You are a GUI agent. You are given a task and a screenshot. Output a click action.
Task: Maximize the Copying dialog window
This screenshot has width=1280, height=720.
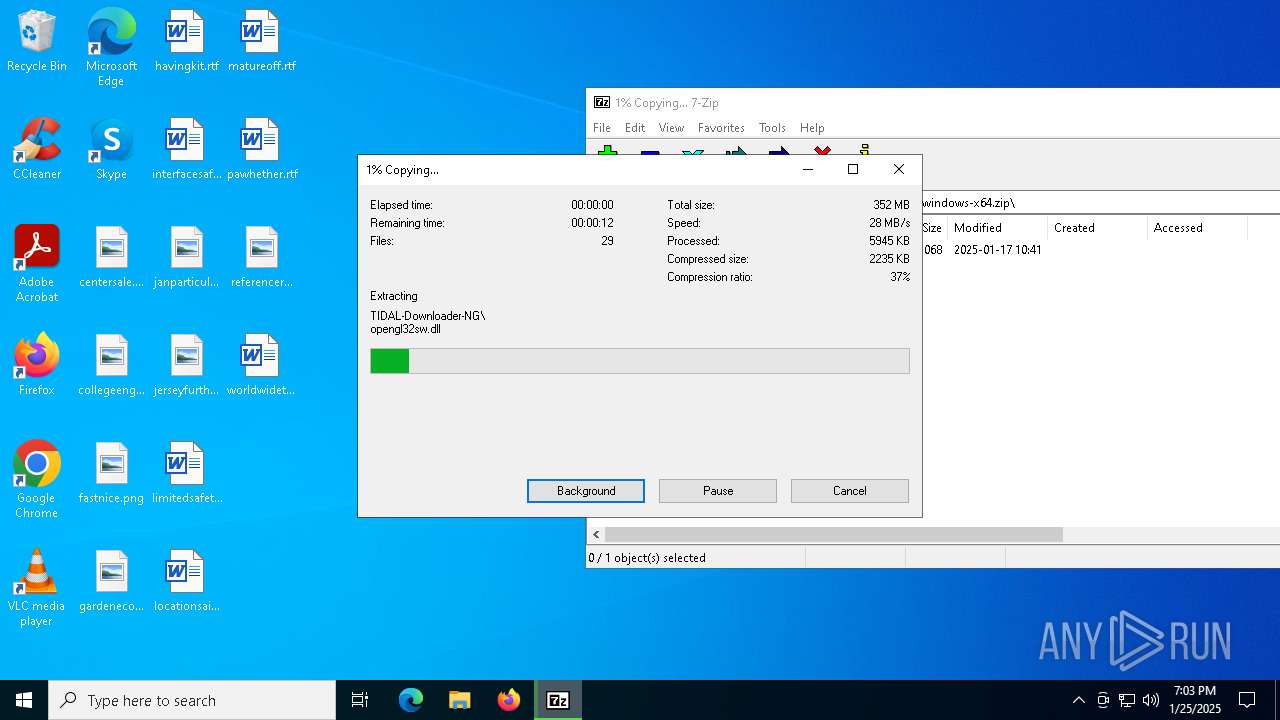pos(853,169)
